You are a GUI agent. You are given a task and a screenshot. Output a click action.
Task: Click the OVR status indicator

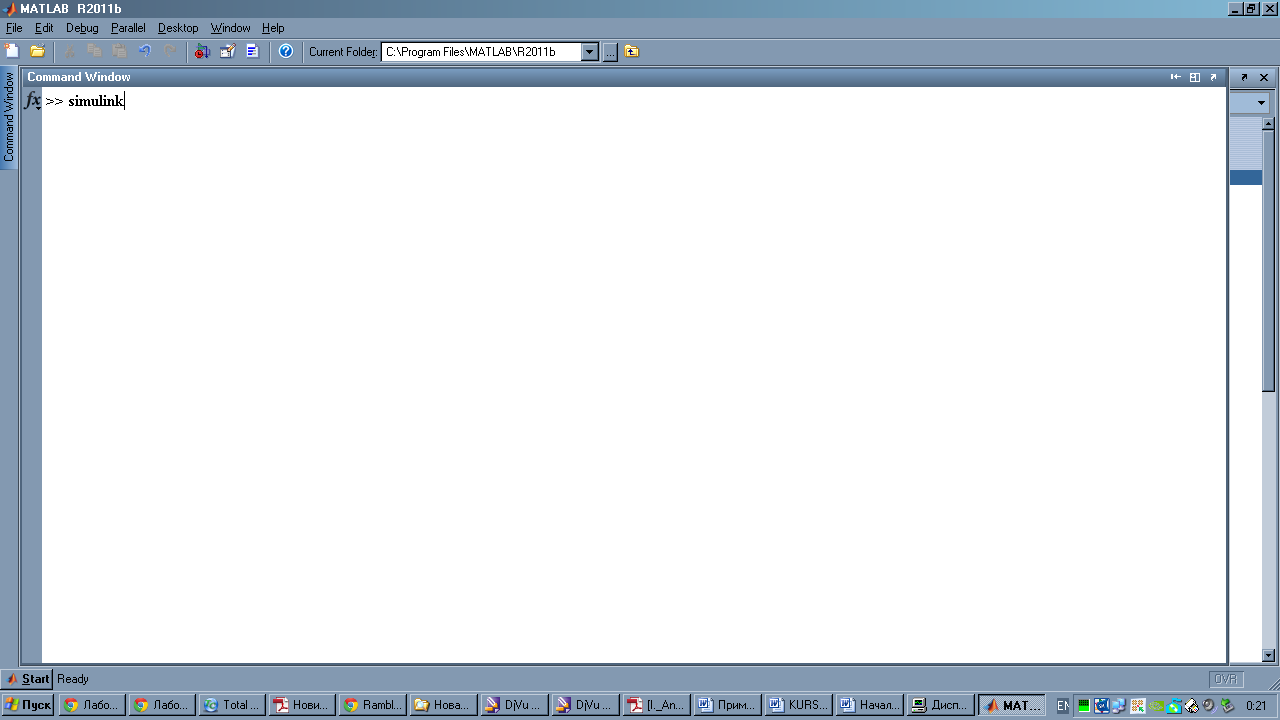[x=1225, y=679]
